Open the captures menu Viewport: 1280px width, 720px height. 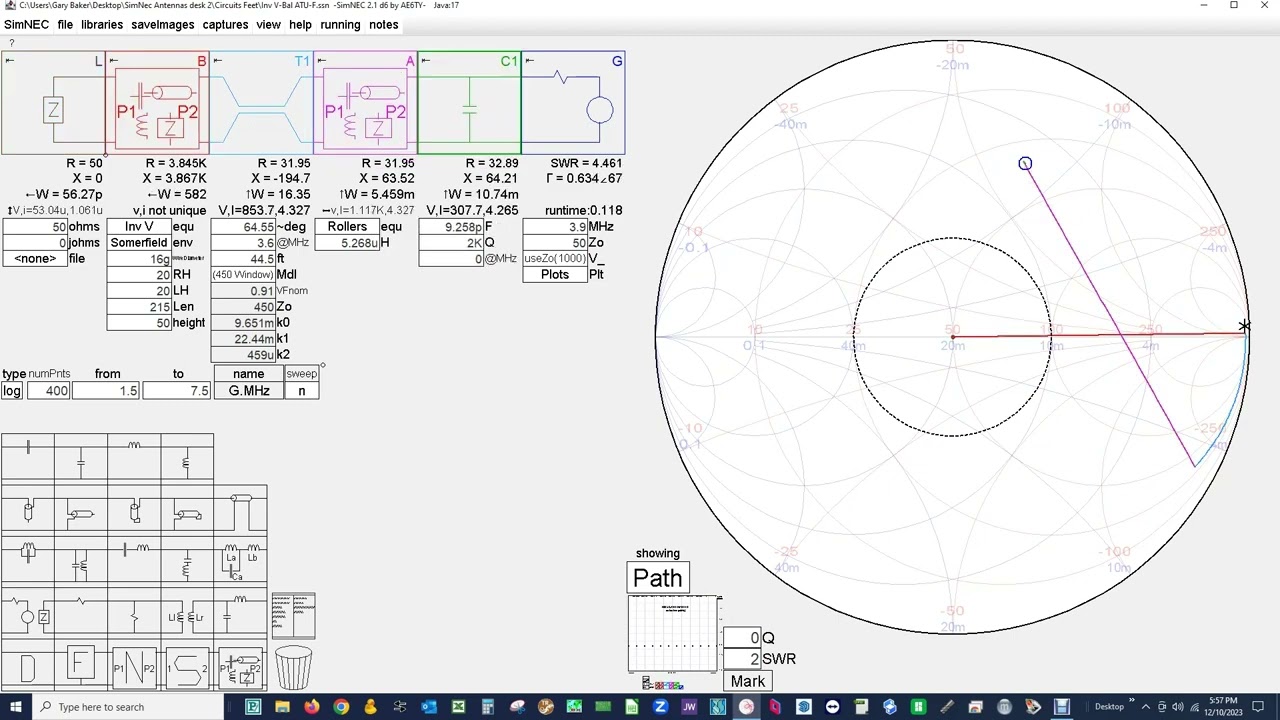pos(225,24)
